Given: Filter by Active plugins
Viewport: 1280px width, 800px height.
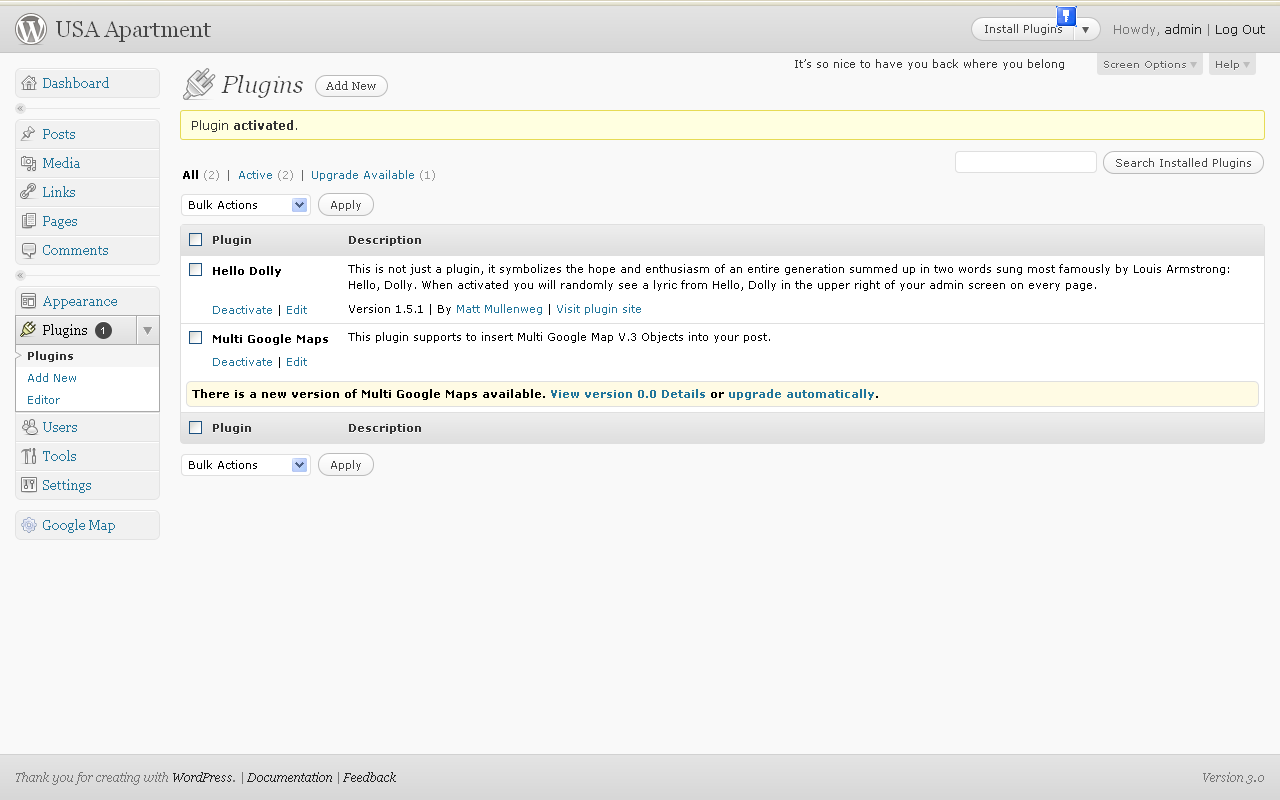Looking at the screenshot, I should (255, 175).
